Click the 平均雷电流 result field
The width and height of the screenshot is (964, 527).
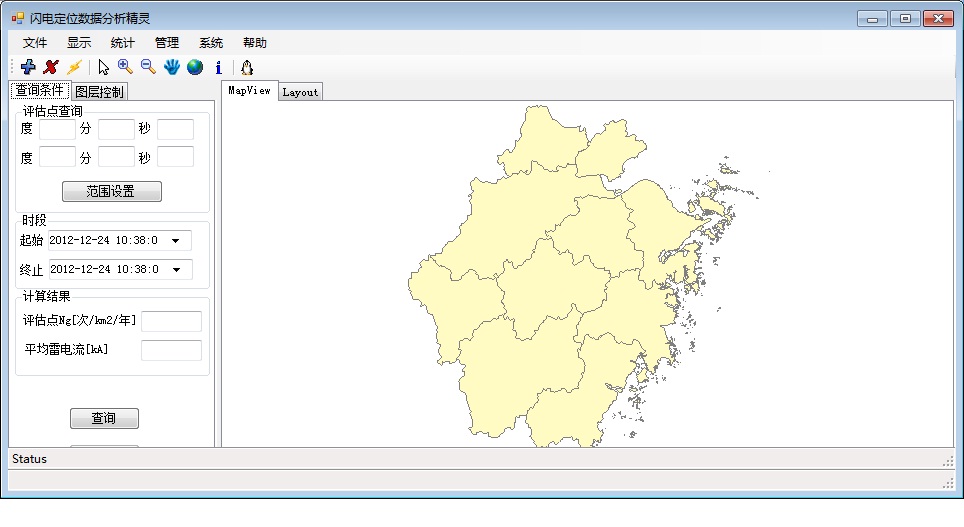click(x=171, y=350)
